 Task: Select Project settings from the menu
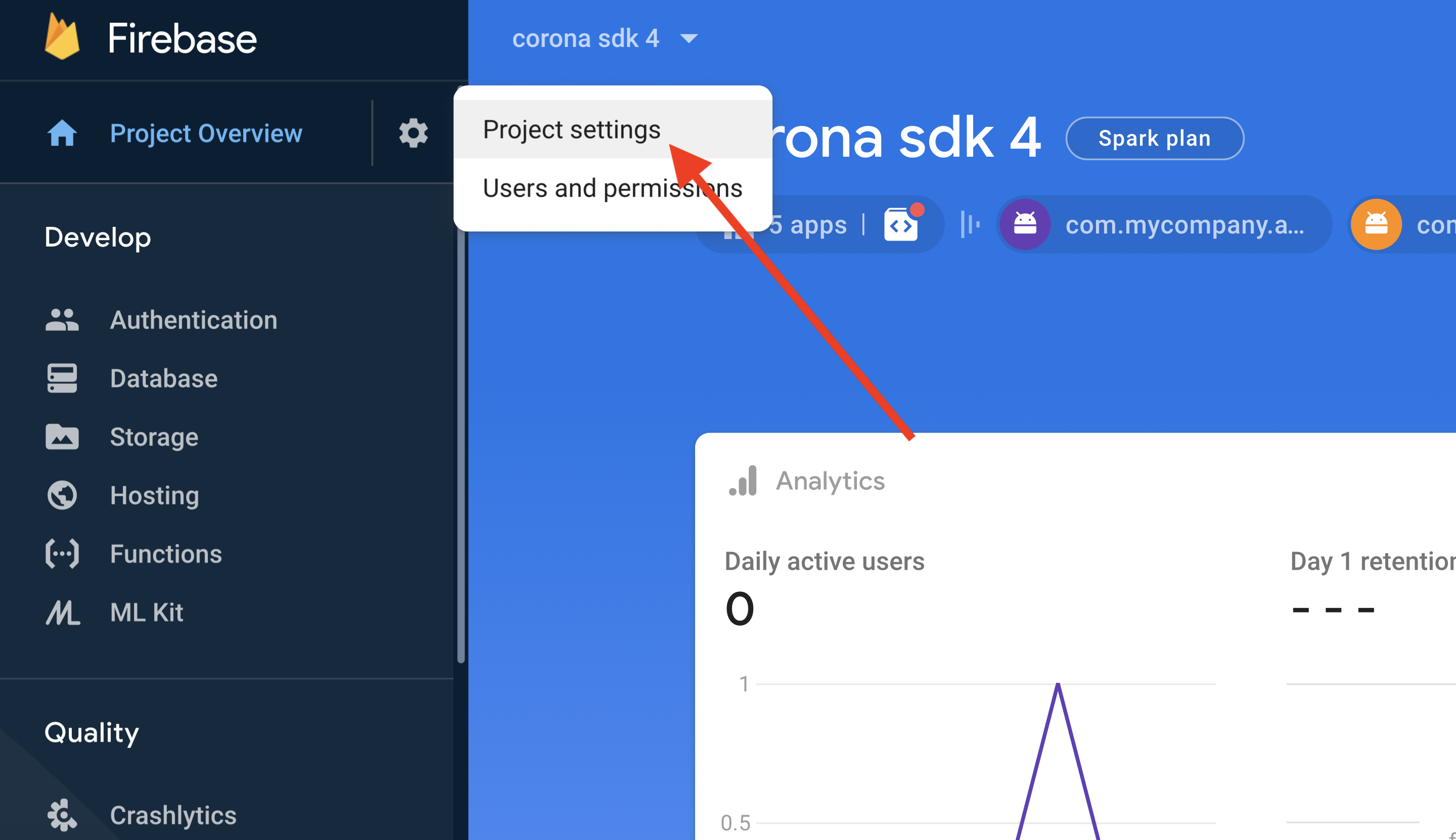point(613,129)
